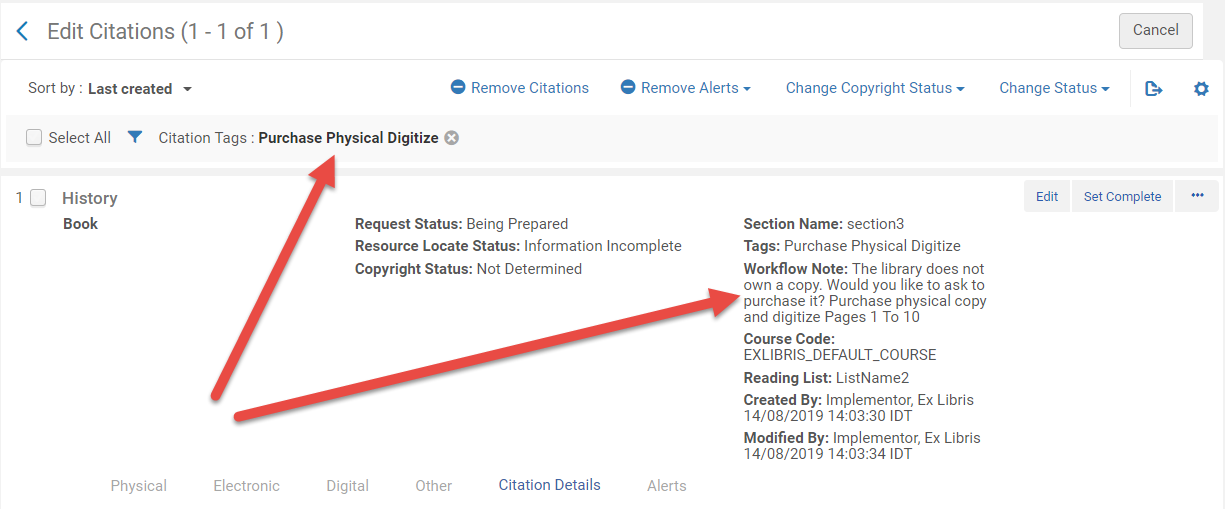The image size is (1225, 509).
Task: Open the Change Status dropdown
Action: click(x=1054, y=88)
